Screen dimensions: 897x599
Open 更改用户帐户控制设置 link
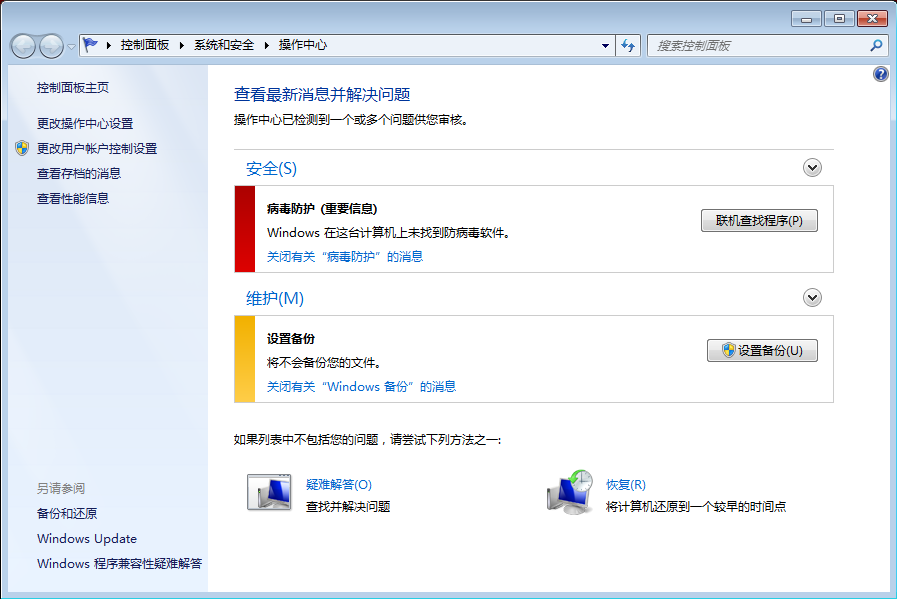point(97,149)
